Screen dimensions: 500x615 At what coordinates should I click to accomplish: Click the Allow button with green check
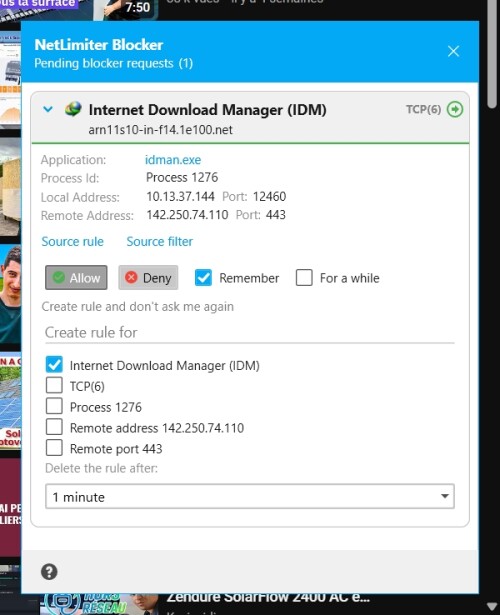[x=76, y=278]
